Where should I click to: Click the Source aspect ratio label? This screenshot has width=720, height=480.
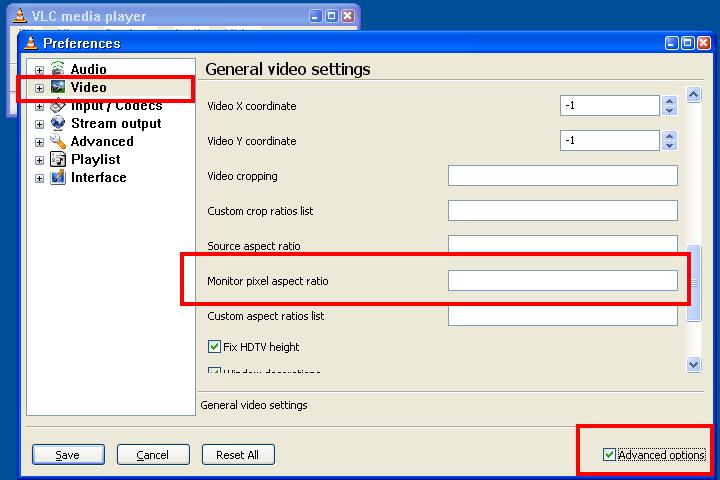coord(253,246)
